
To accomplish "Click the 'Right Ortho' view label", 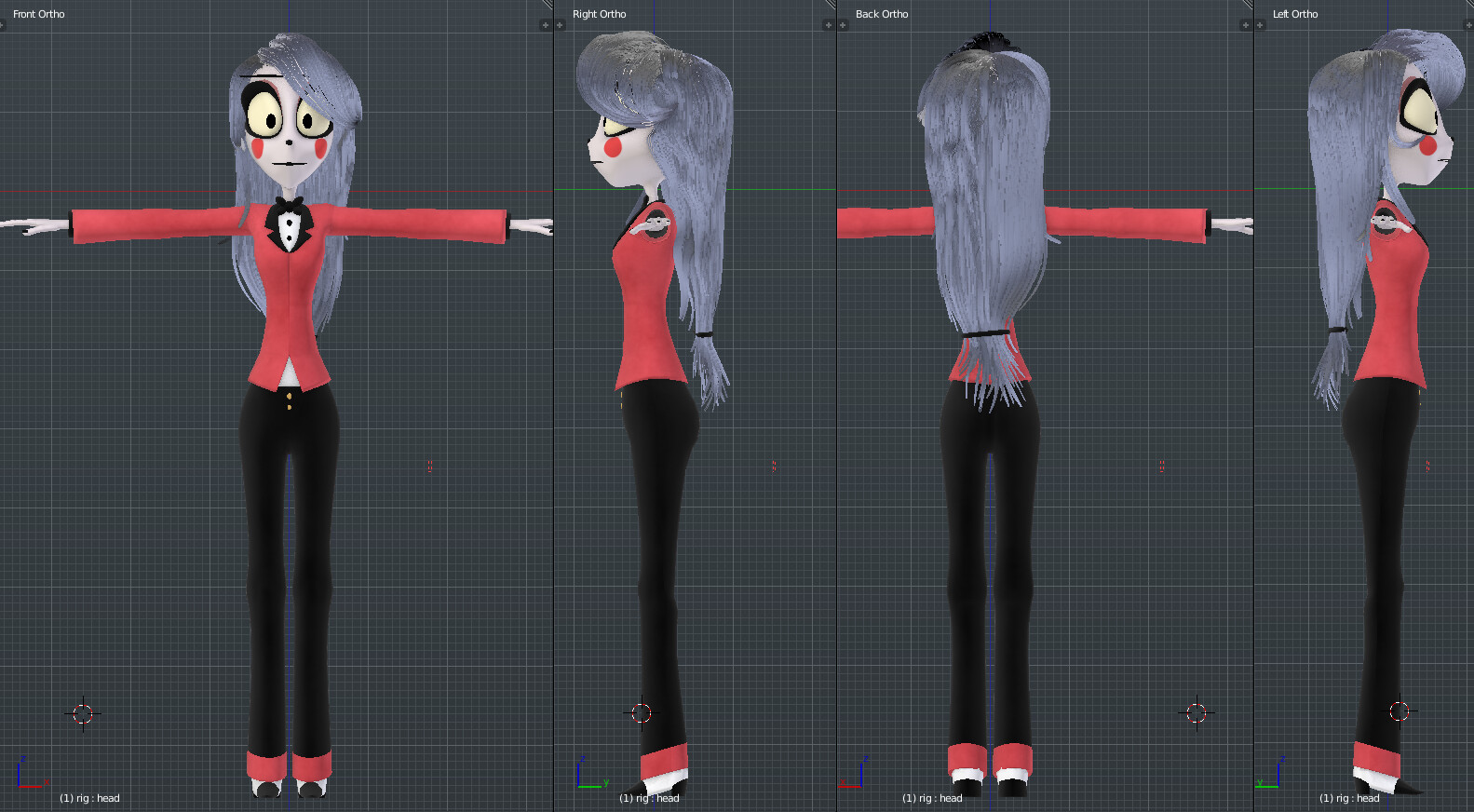I will point(599,14).
